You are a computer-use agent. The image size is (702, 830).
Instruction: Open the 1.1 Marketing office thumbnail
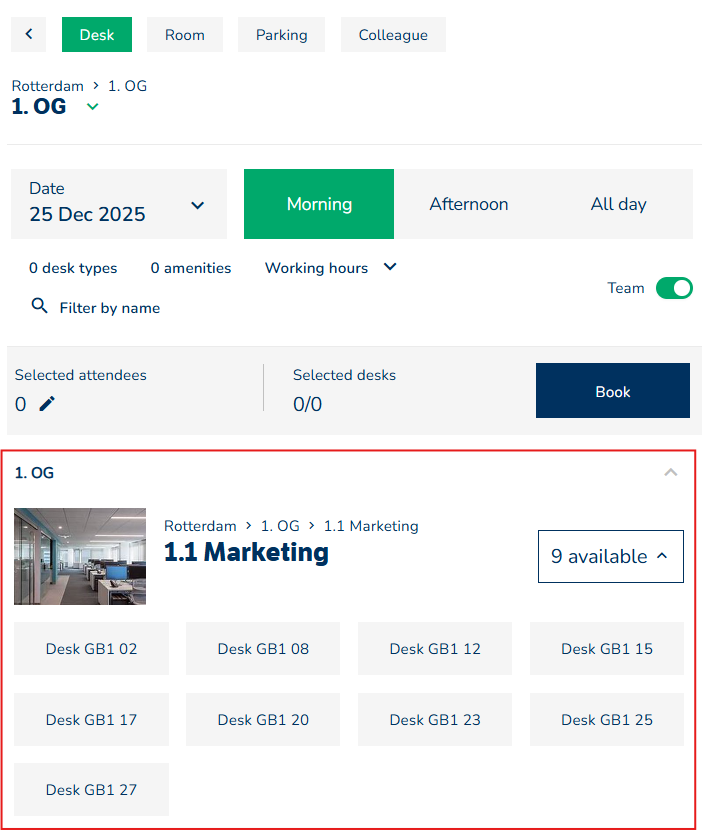[x=80, y=556]
